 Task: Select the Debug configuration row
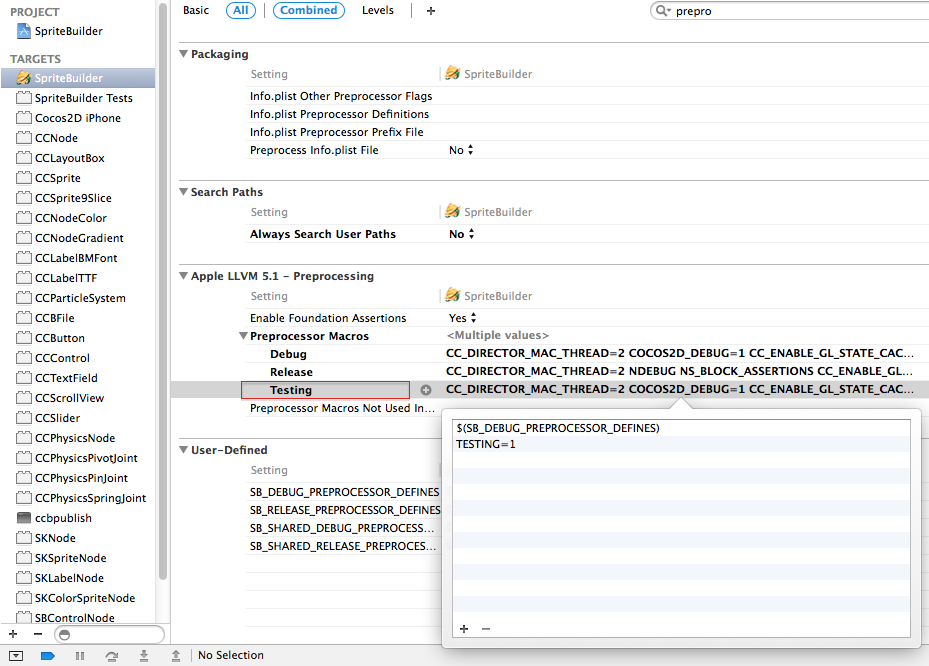pyautogui.click(x=289, y=354)
